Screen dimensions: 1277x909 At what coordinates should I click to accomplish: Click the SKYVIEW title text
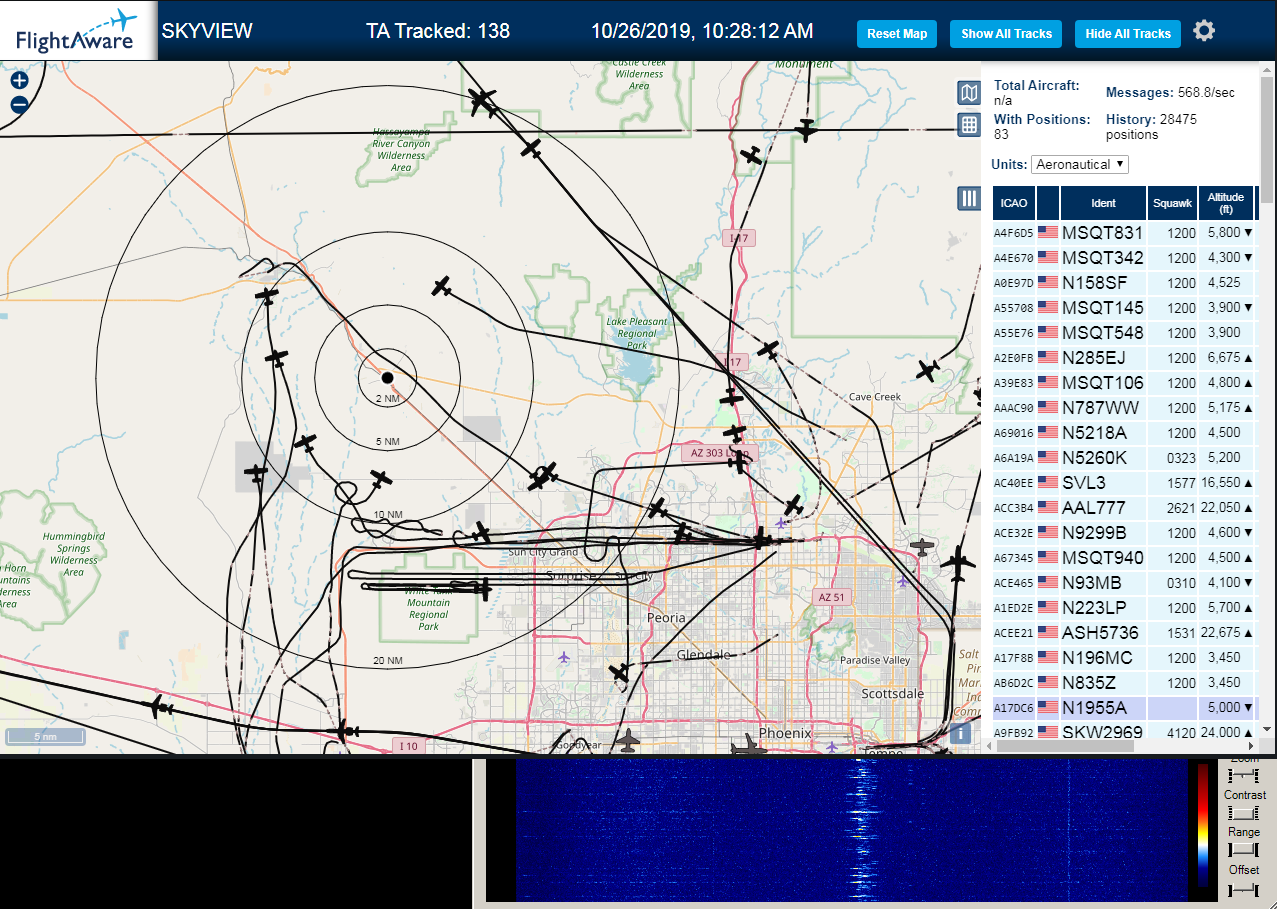click(207, 31)
